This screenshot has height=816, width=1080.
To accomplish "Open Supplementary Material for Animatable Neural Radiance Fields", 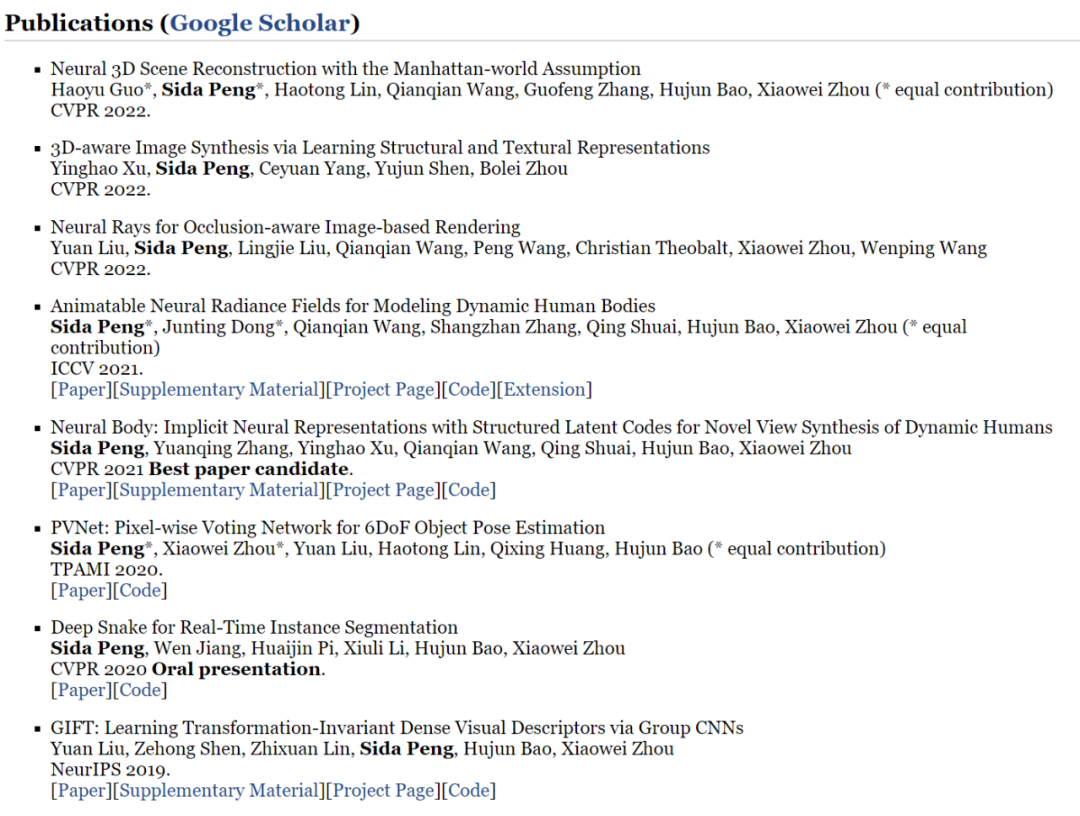I will click(x=220, y=389).
